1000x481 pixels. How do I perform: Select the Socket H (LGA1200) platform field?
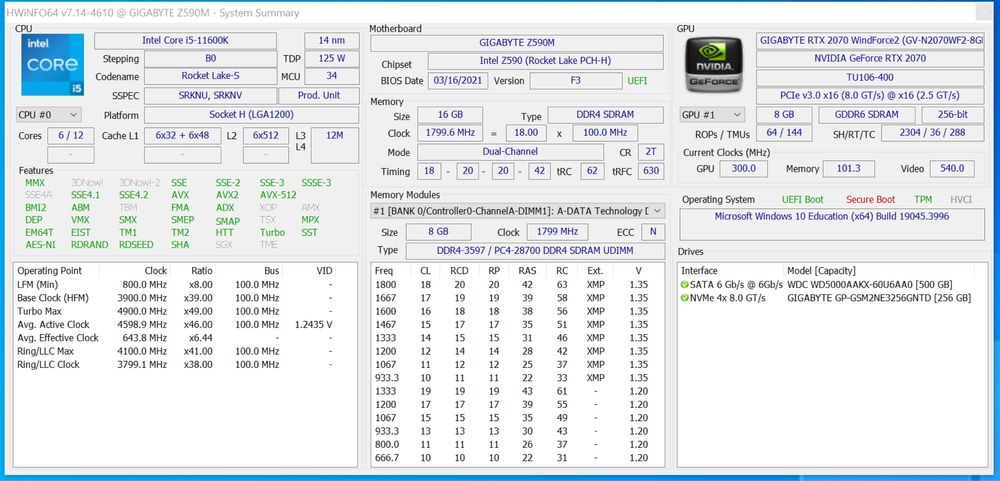point(251,115)
